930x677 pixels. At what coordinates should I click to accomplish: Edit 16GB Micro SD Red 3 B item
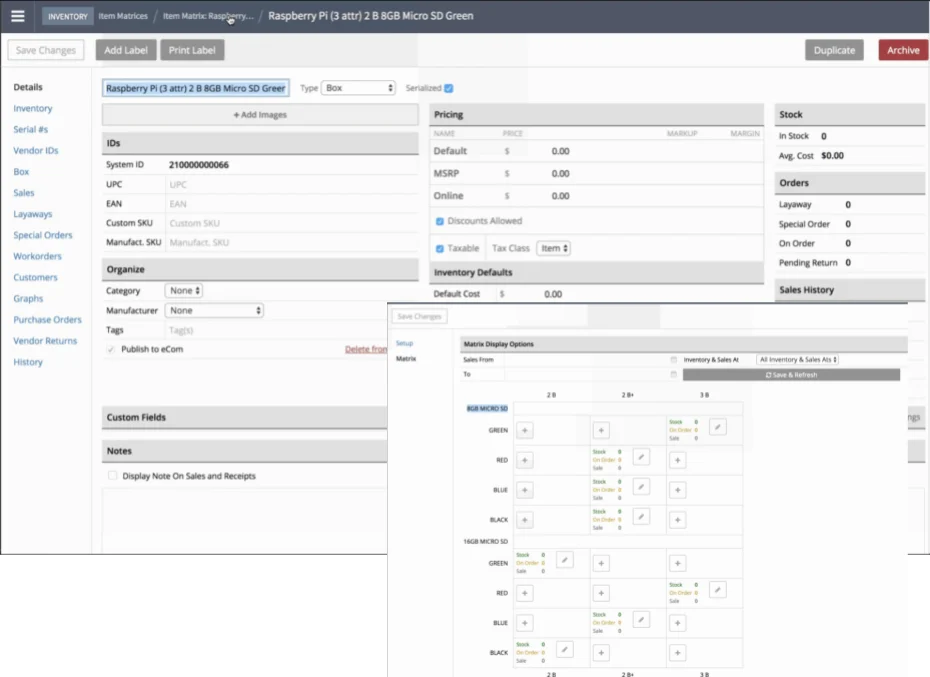point(718,590)
